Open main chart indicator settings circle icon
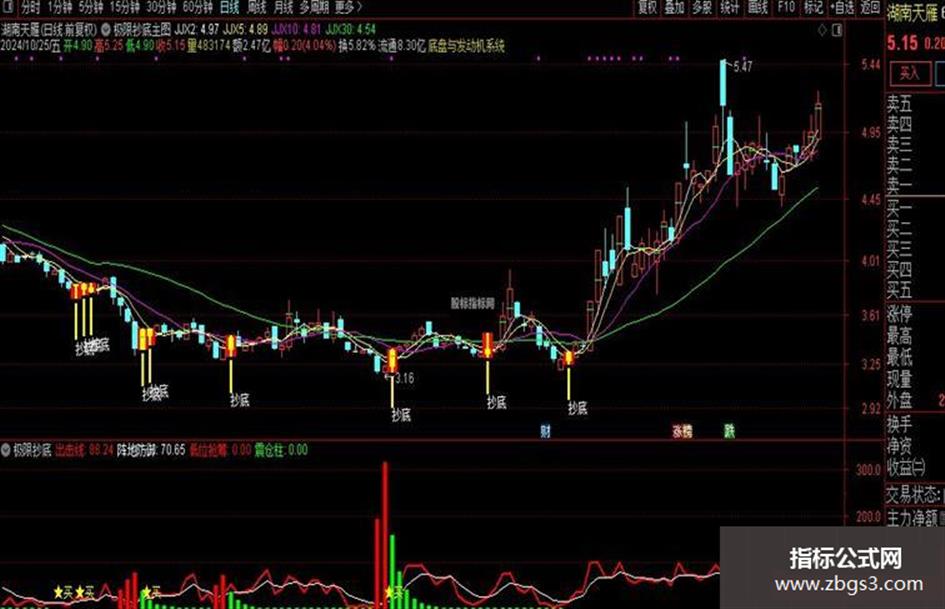 coord(106,29)
